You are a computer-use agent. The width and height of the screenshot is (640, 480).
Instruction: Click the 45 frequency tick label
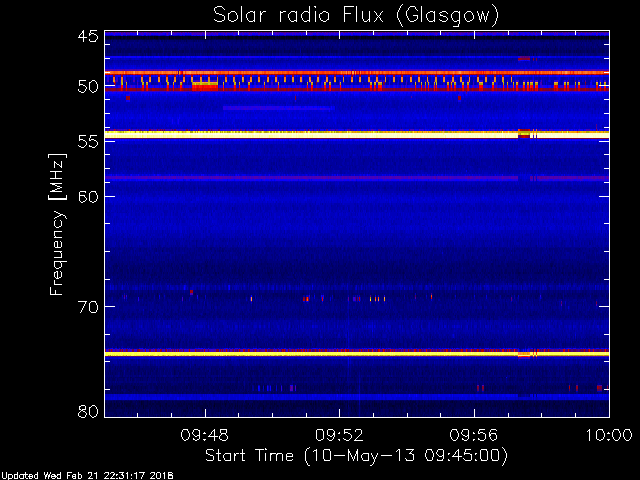88,36
